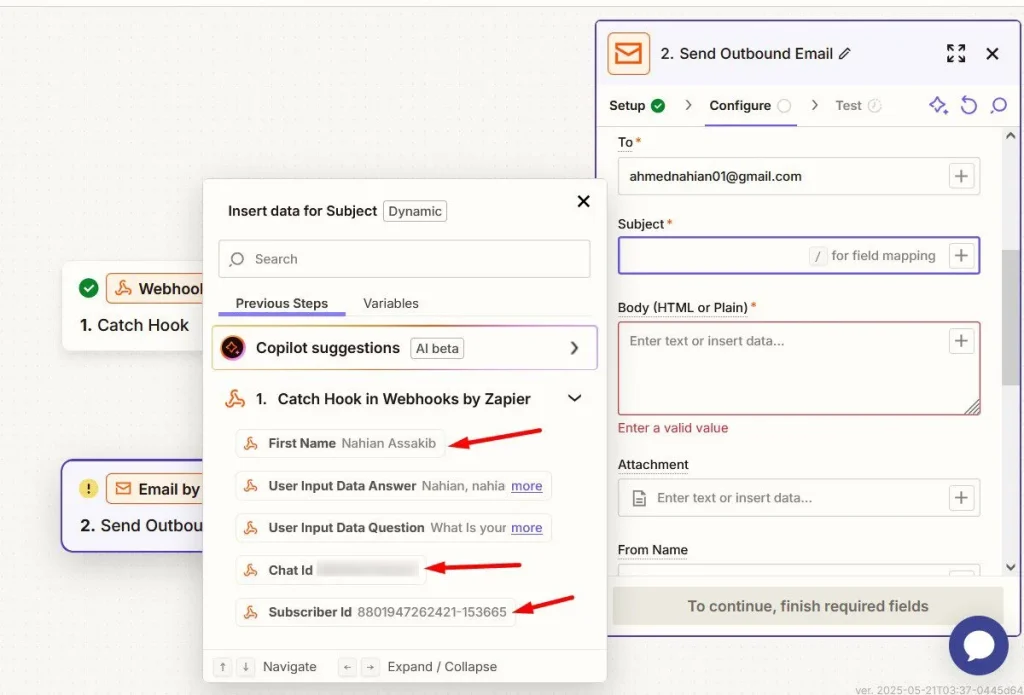Rename step using pencil edit icon
This screenshot has height=695, width=1024.
pos(845,54)
